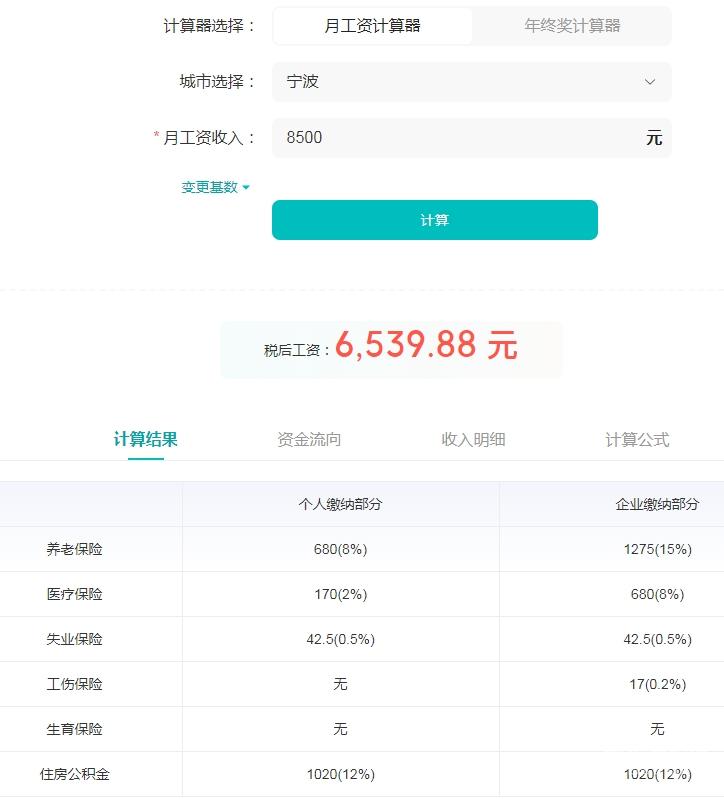Viewport: 724px width, 799px height.
Task: Click the 医疗保险 personal value 170(2%)
Action: coord(340,594)
